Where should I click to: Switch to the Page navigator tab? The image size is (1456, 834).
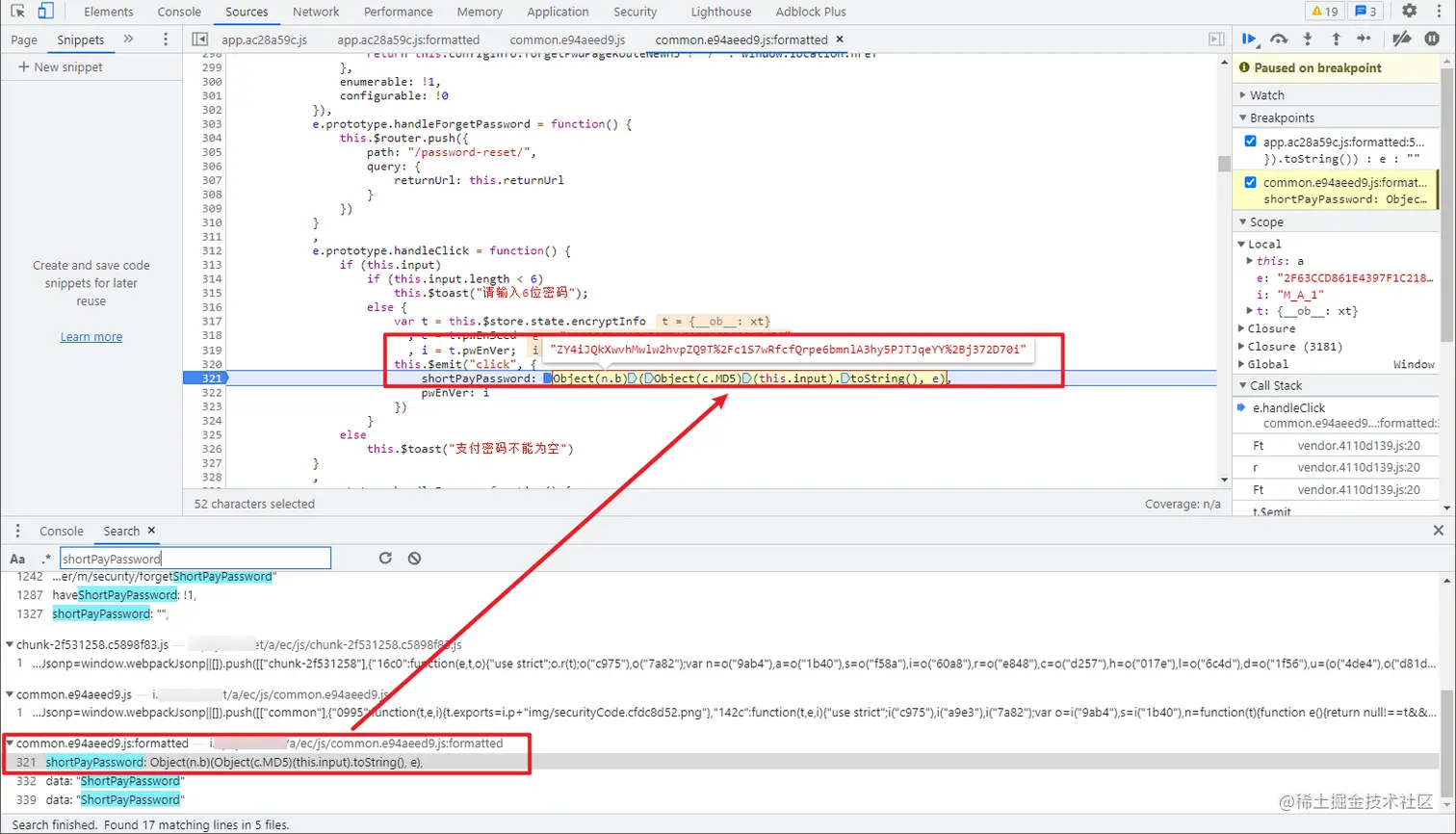point(24,39)
